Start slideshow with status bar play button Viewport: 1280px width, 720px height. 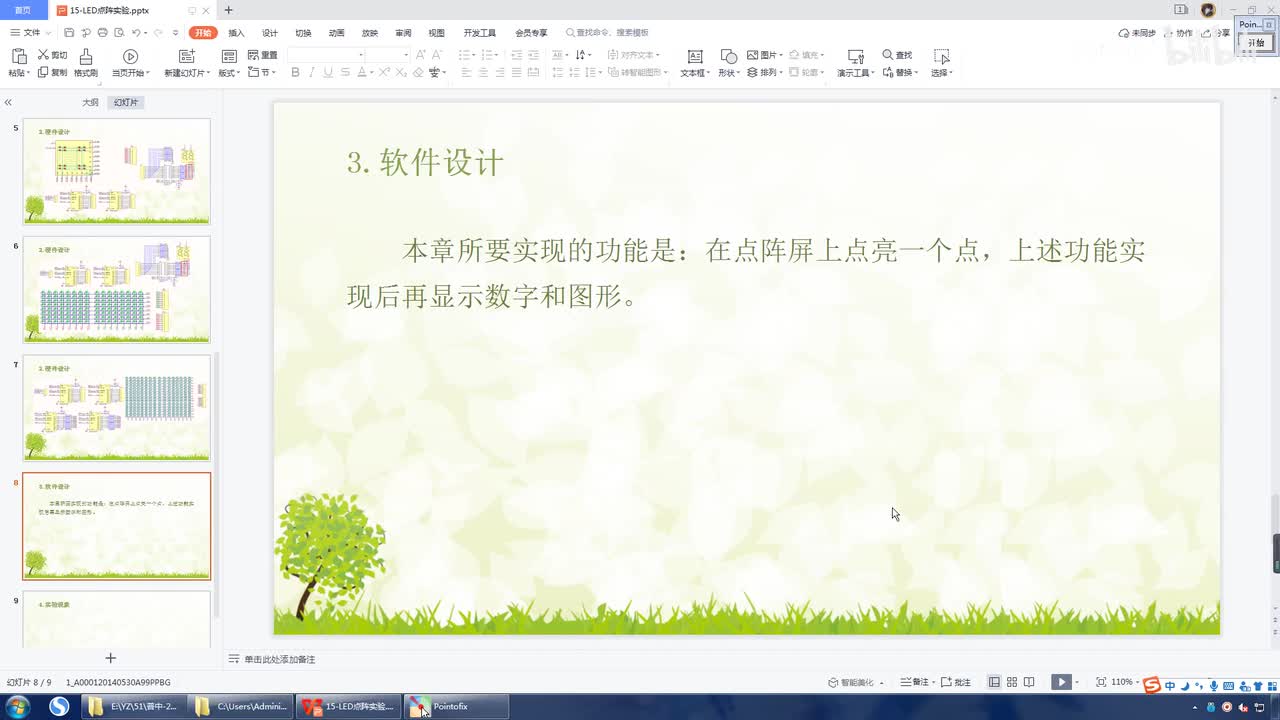pos(1060,682)
